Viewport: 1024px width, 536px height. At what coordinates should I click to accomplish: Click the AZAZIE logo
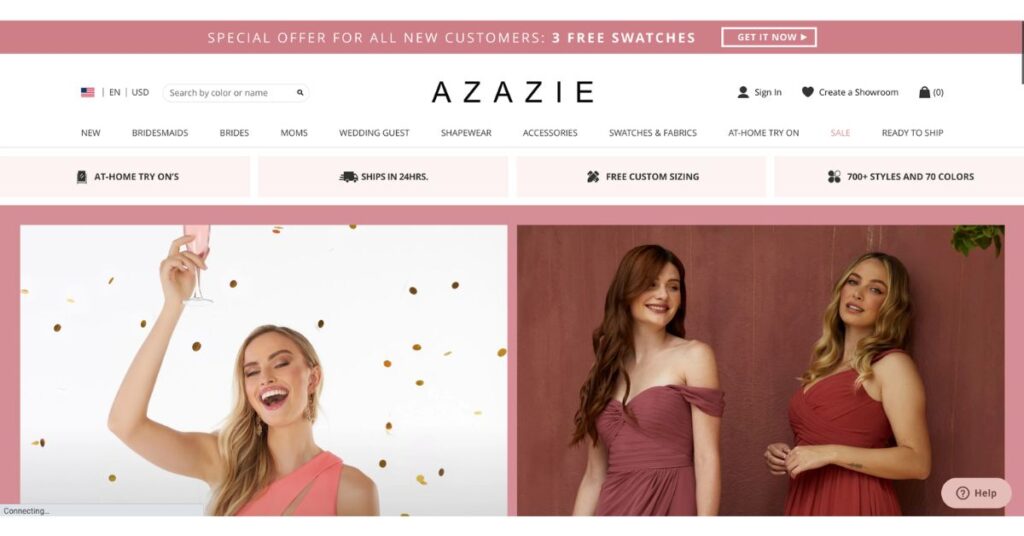(x=513, y=92)
